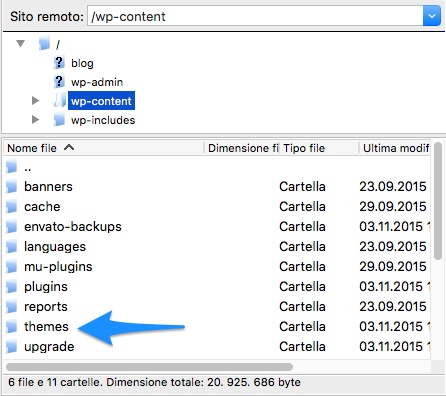This screenshot has height=396, width=446.
Task: Select the cache file name
Action: pos(42,207)
